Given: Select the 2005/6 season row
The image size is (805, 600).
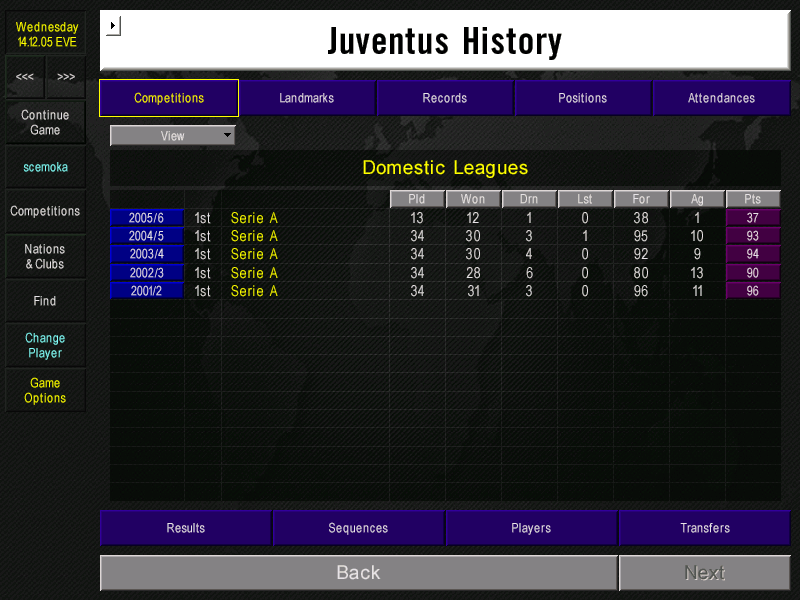Looking at the screenshot, I should click(x=146, y=218).
